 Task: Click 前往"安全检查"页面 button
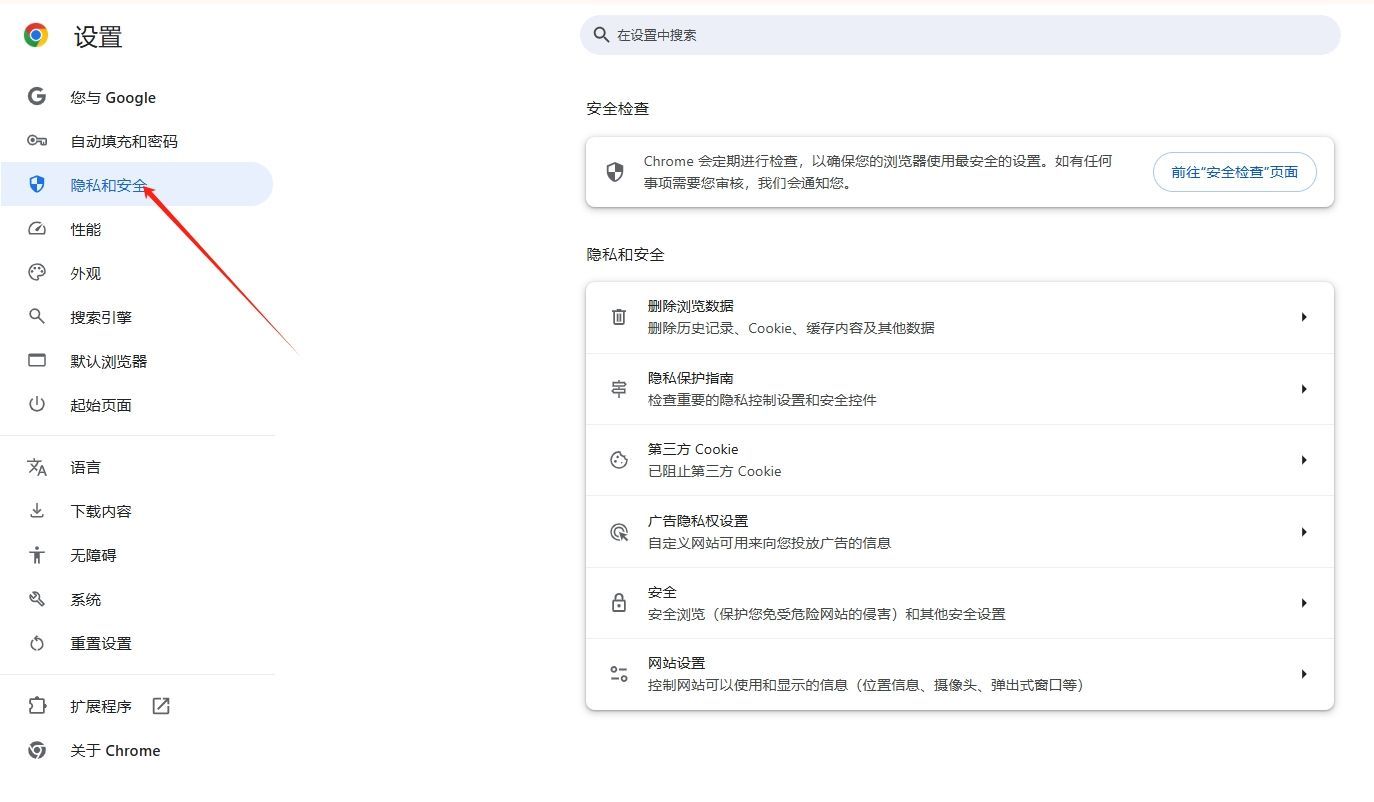point(1234,172)
